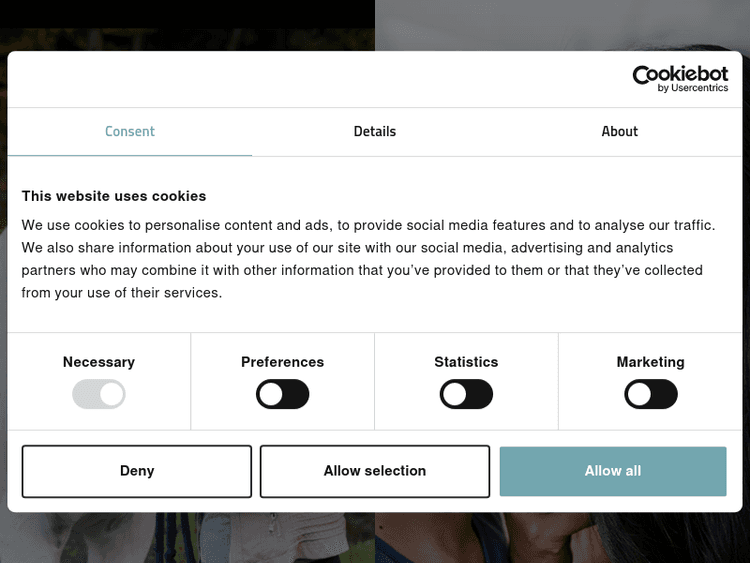Click the Marketing category label
Viewport: 750px width, 563px height.
(x=651, y=362)
